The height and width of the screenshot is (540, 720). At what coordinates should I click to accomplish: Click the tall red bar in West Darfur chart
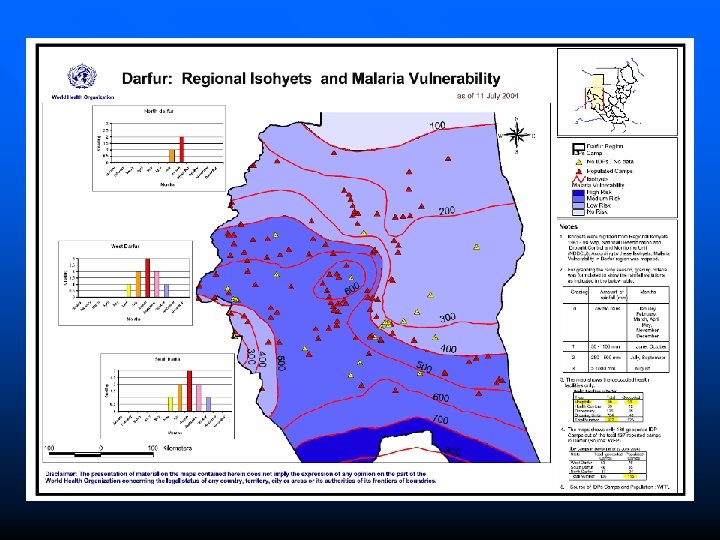[147, 278]
